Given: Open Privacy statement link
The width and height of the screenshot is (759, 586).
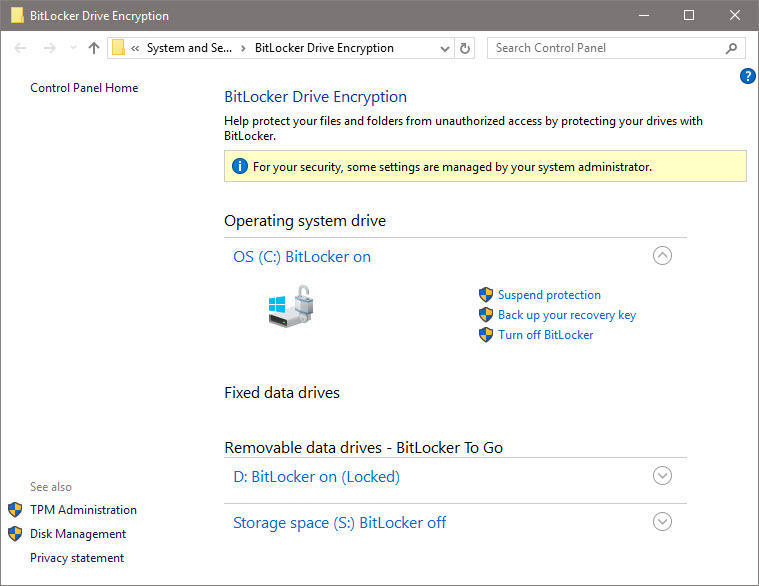Looking at the screenshot, I should point(77,558).
